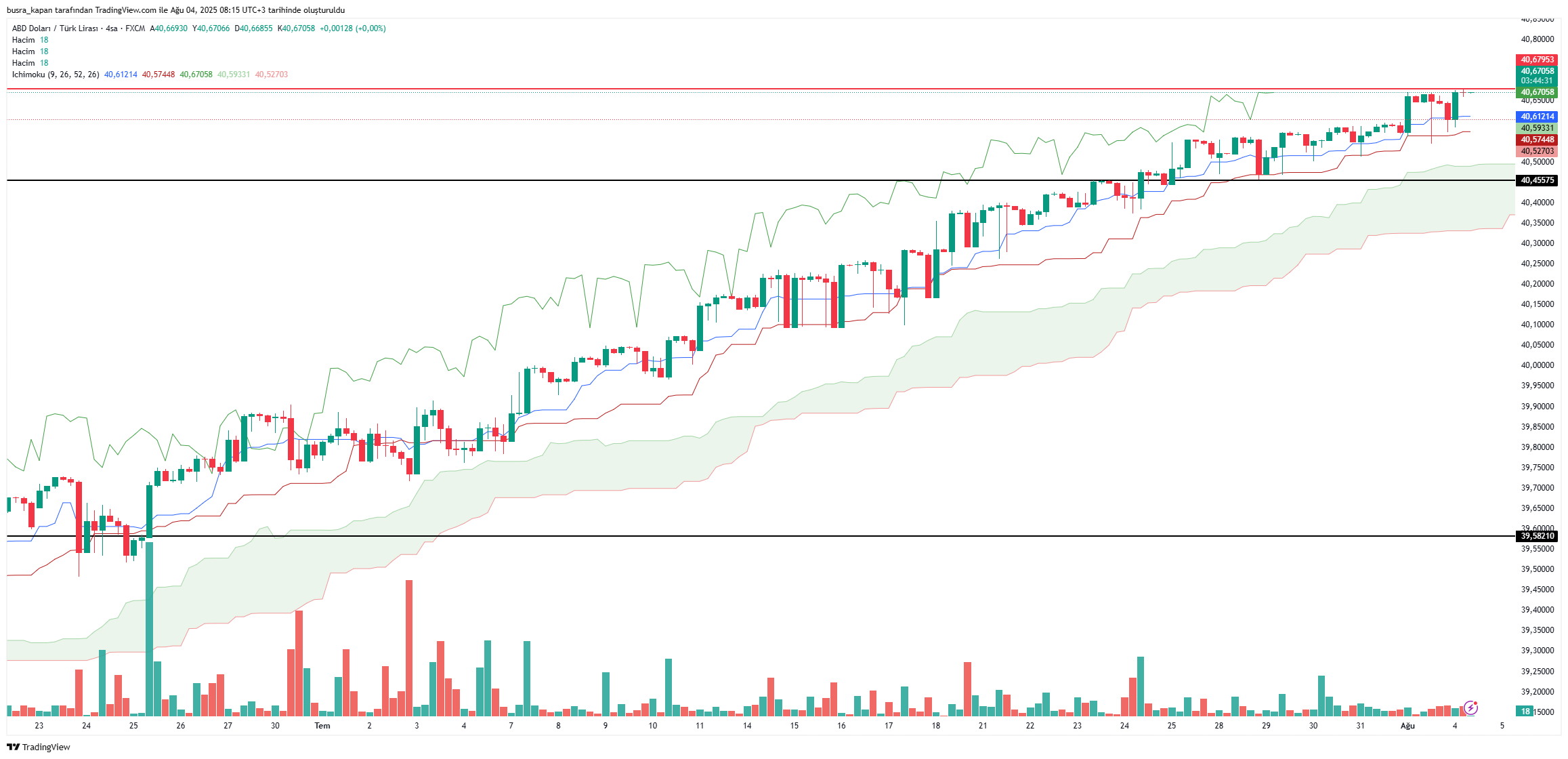Click the red 40,67953 price label
This screenshot has width=1568, height=759.
(1537, 60)
